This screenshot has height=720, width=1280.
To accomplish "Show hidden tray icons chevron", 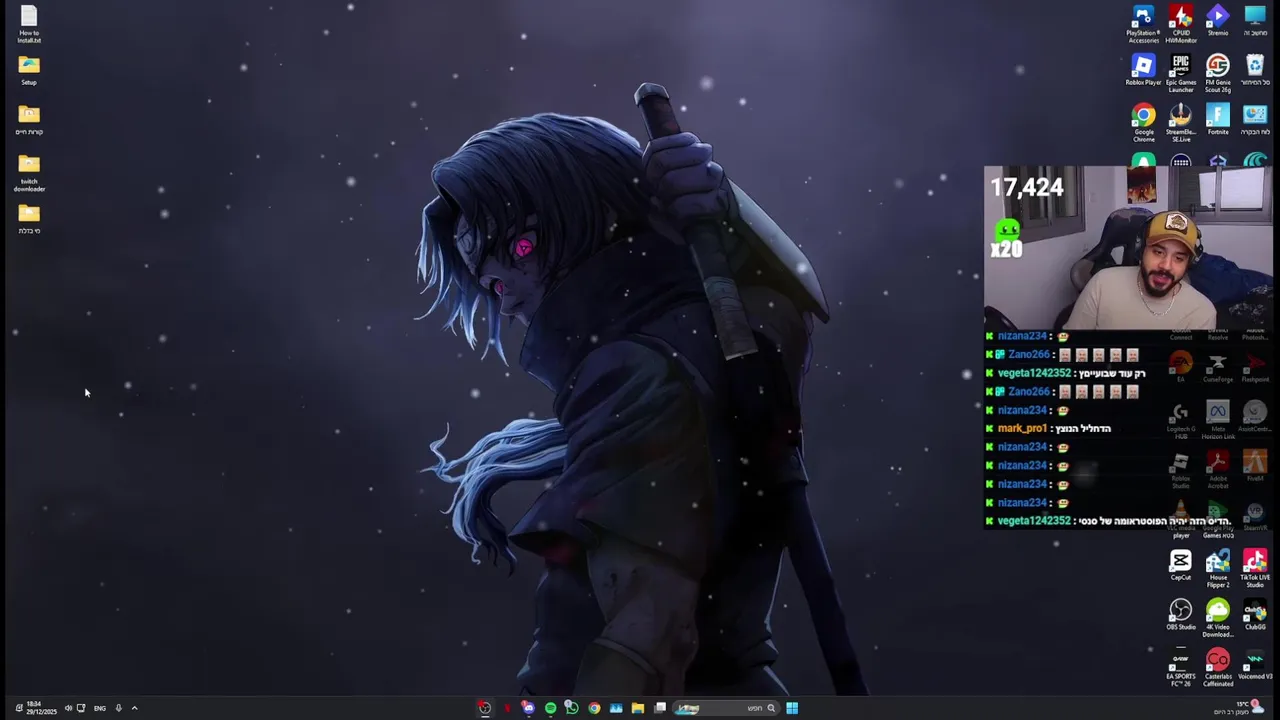I will pos(134,708).
